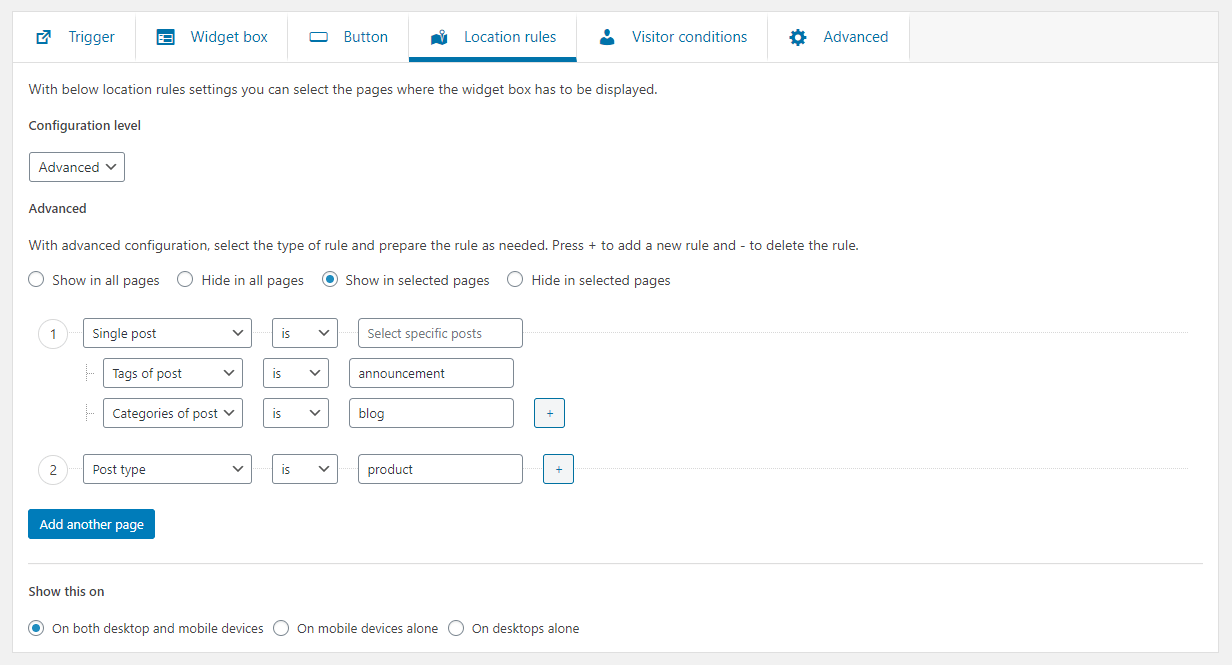
Task: Select the Hide in all pages option
Action: pos(185,280)
